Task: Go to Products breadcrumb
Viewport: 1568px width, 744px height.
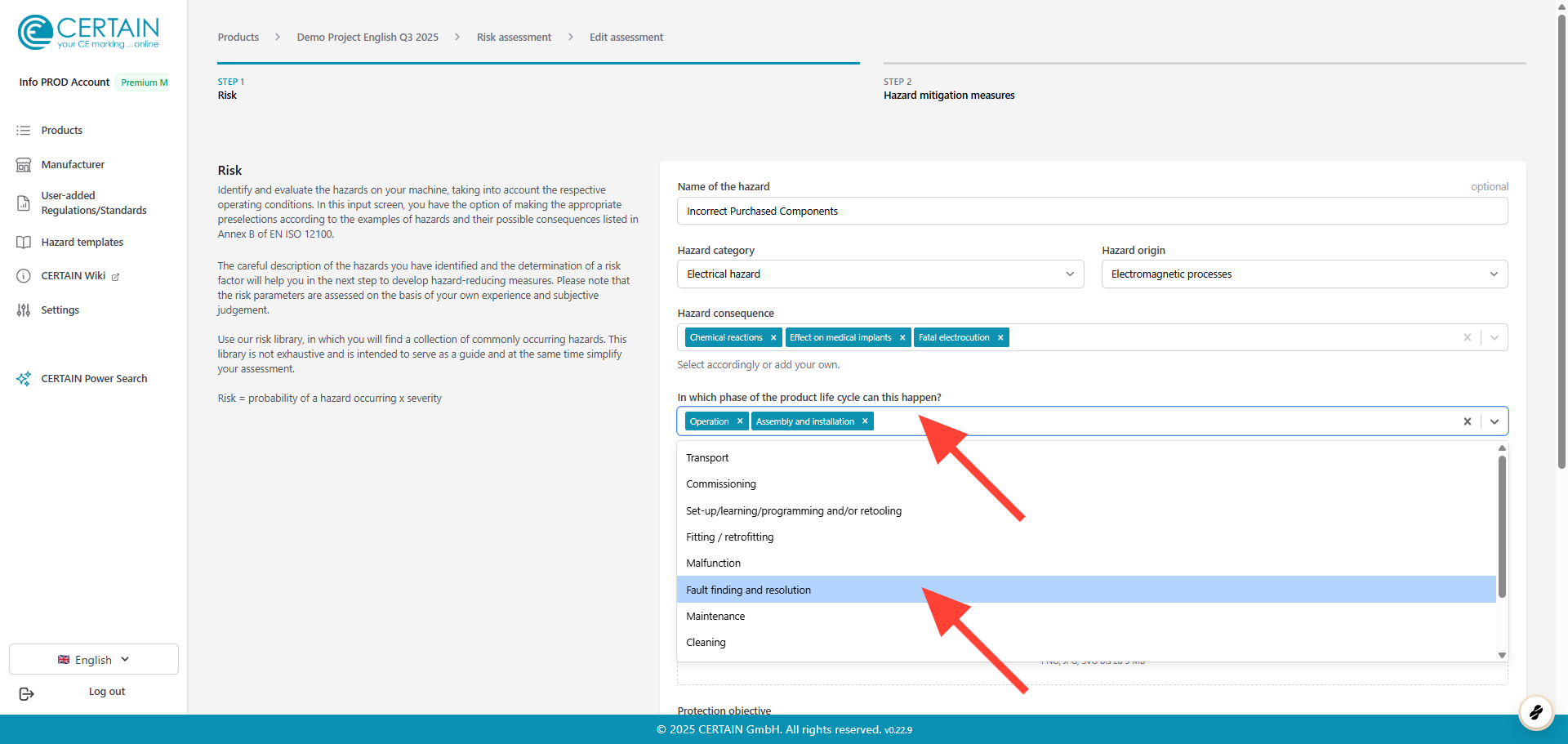Action: pos(238,38)
